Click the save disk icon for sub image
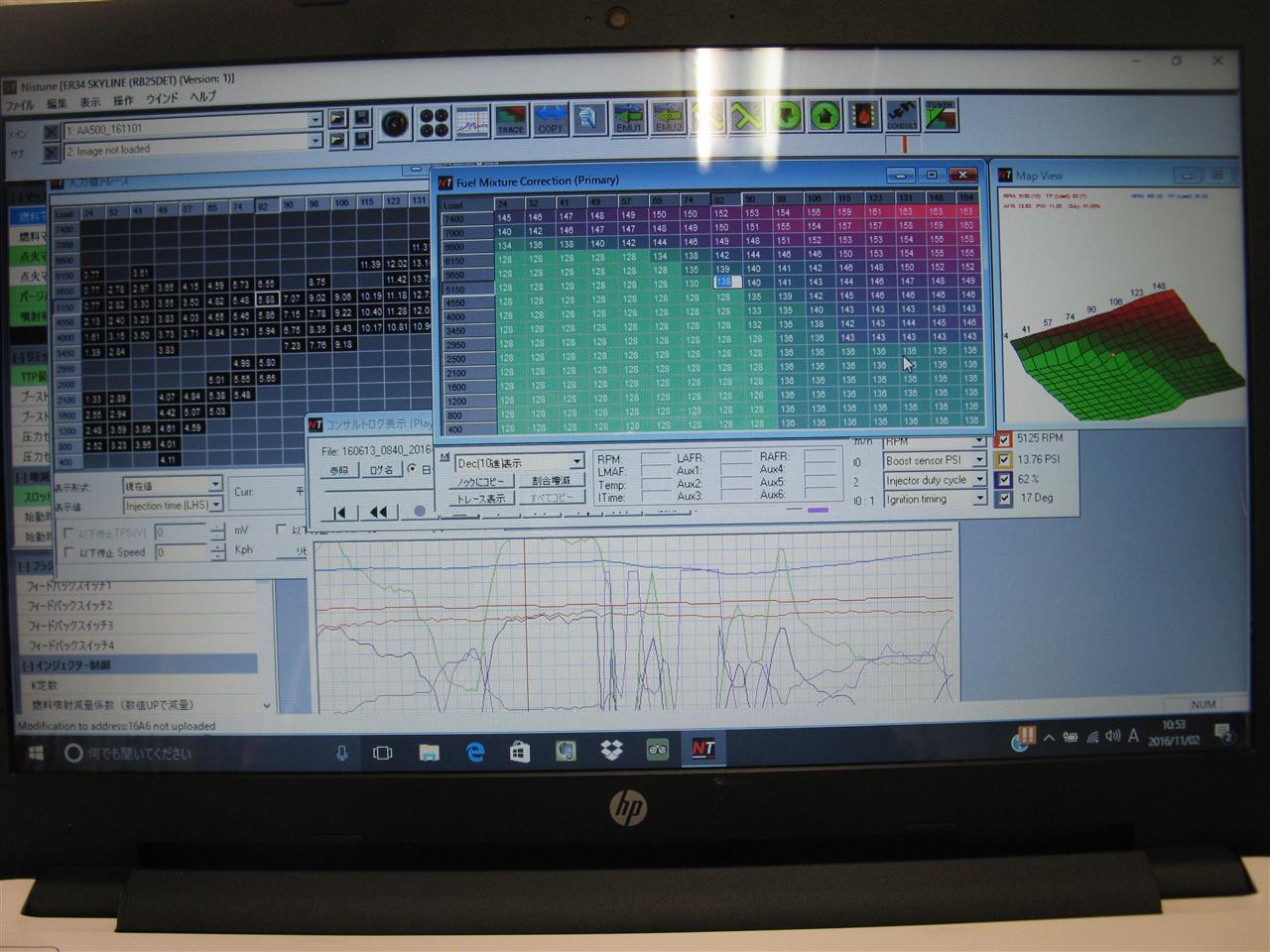Image resolution: width=1270 pixels, height=952 pixels. (x=361, y=140)
